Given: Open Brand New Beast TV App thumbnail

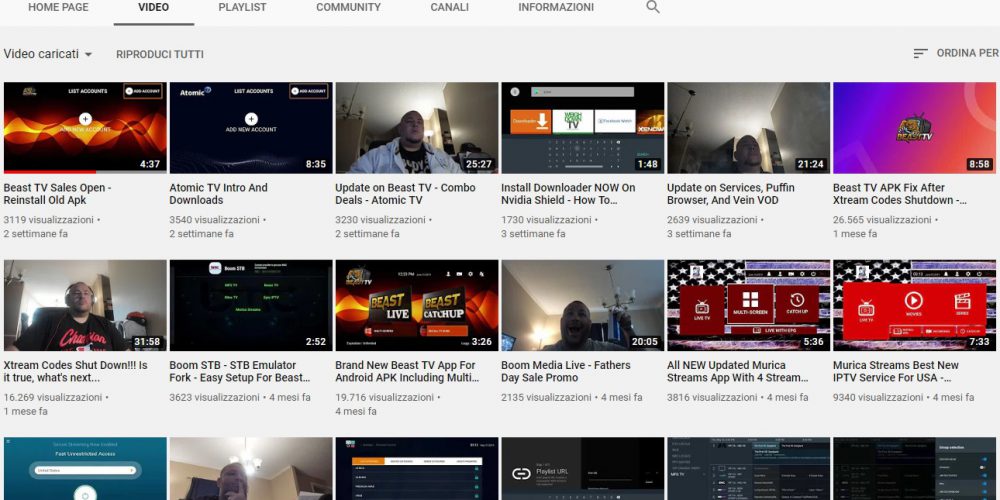Looking at the screenshot, I should click(417, 305).
